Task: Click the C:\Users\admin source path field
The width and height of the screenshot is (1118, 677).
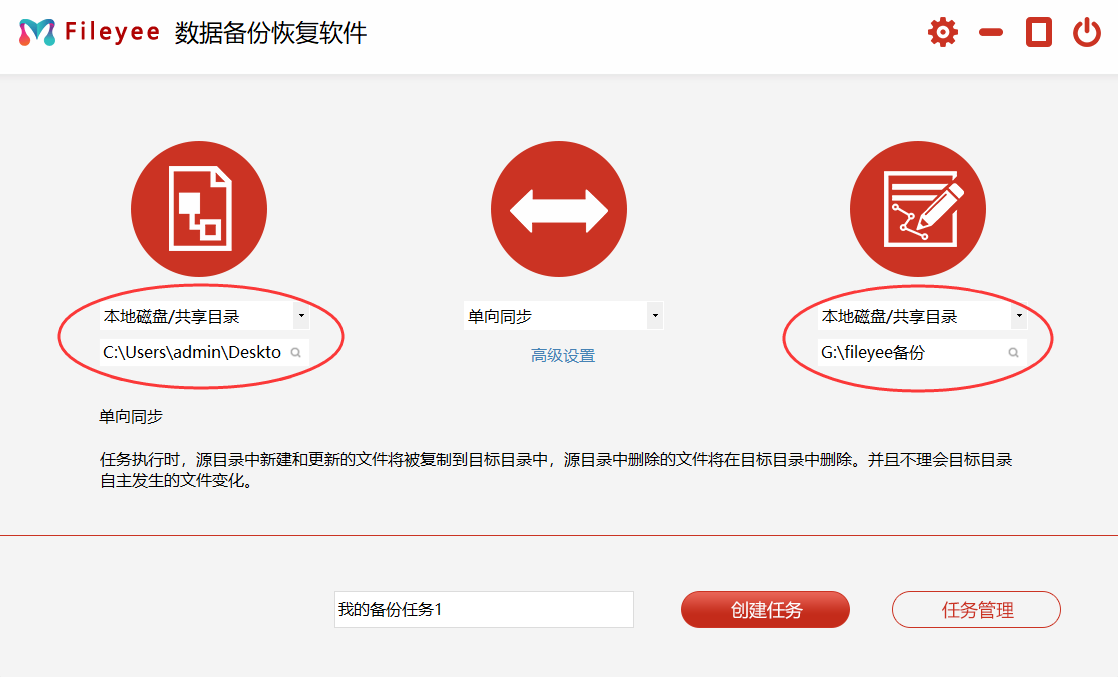Action: (192, 353)
